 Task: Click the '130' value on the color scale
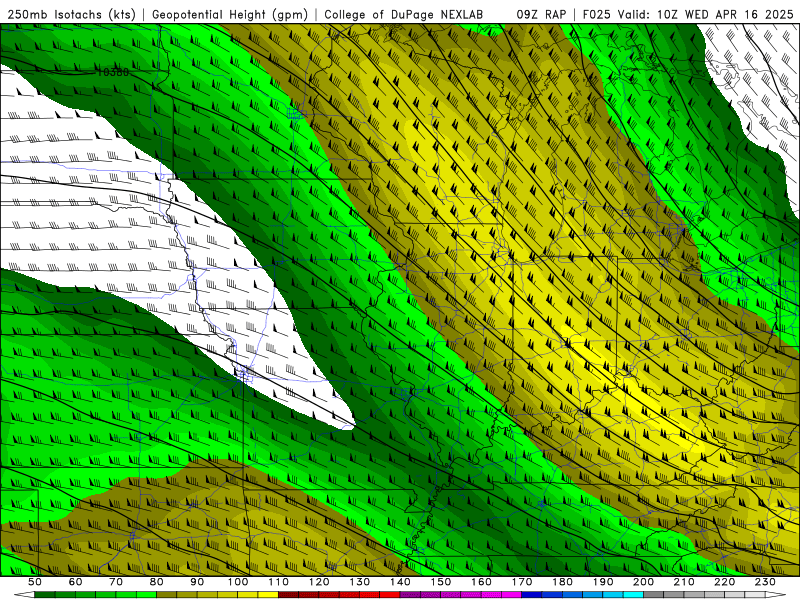(359, 582)
